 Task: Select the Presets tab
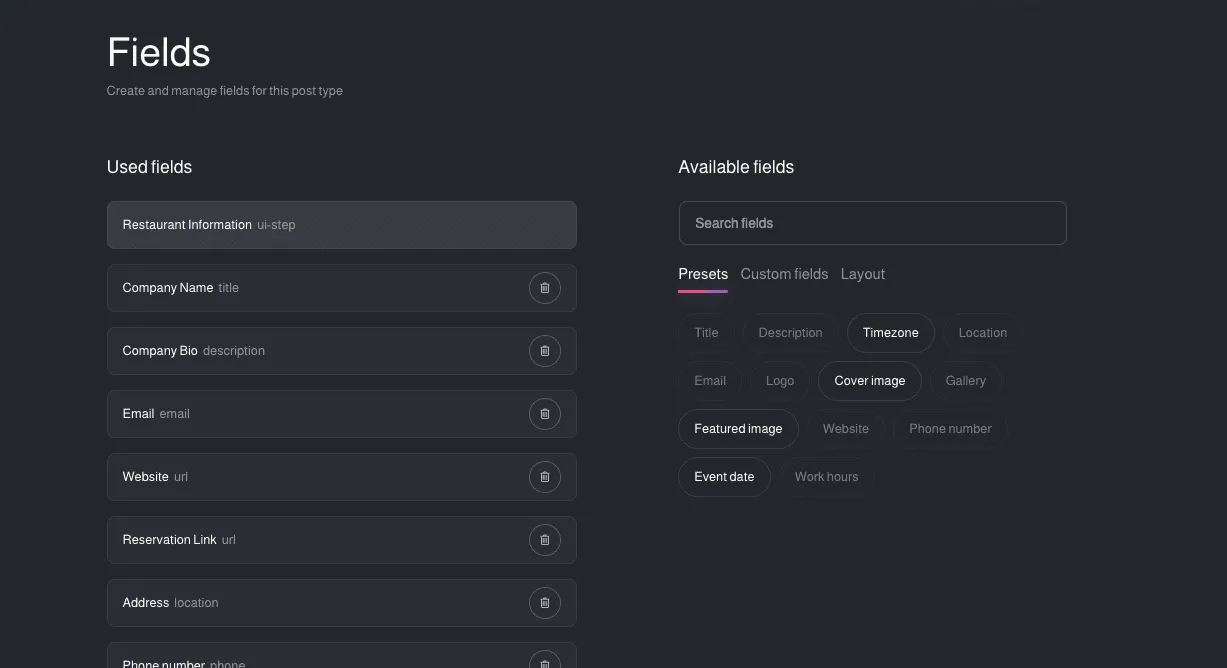tap(703, 274)
